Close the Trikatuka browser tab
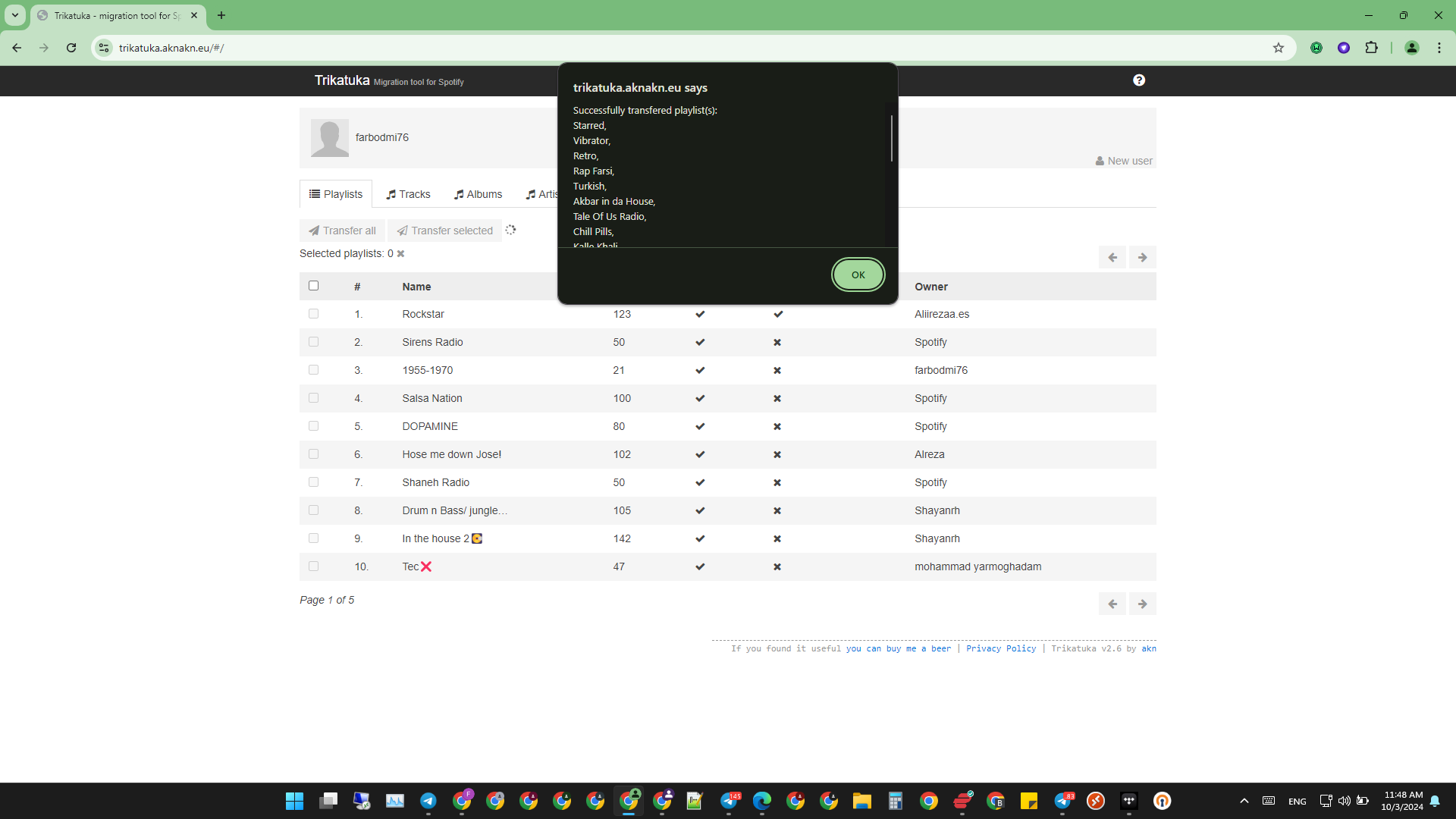The width and height of the screenshot is (1456, 819). 194,15
